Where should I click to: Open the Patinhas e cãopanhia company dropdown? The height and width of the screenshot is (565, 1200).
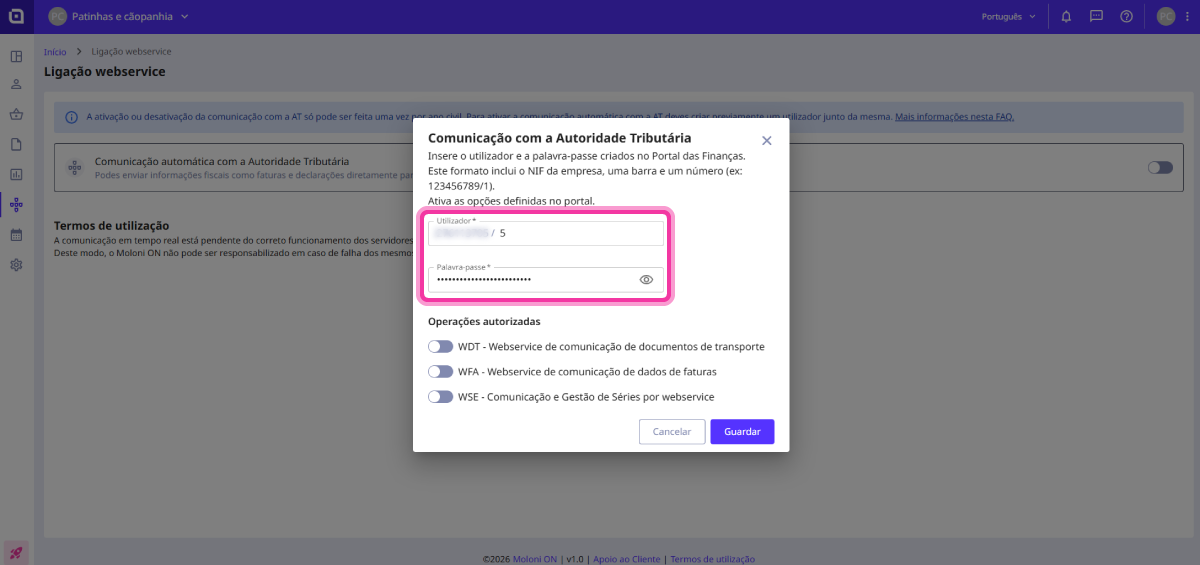[x=118, y=16]
